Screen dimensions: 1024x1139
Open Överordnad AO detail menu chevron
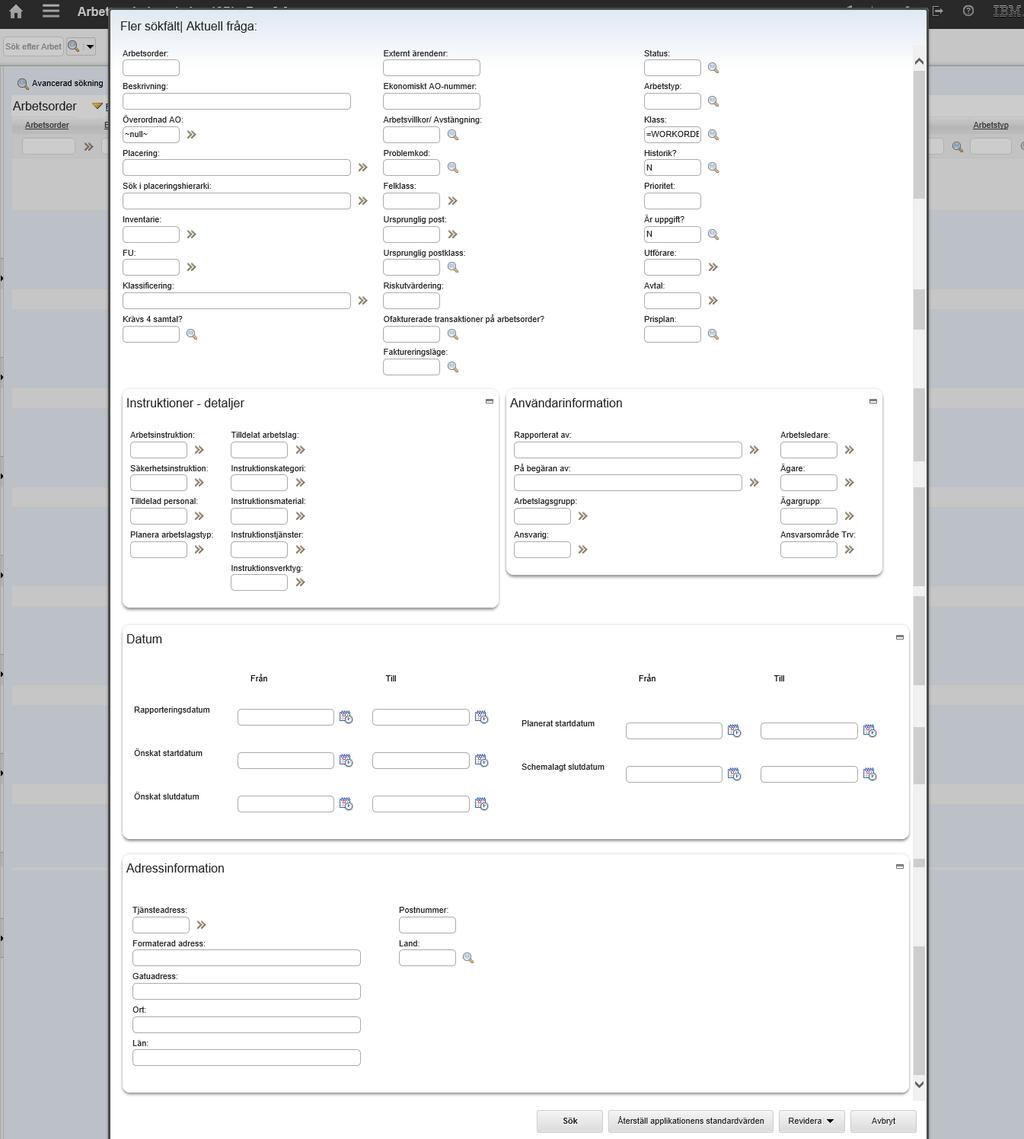pos(192,134)
